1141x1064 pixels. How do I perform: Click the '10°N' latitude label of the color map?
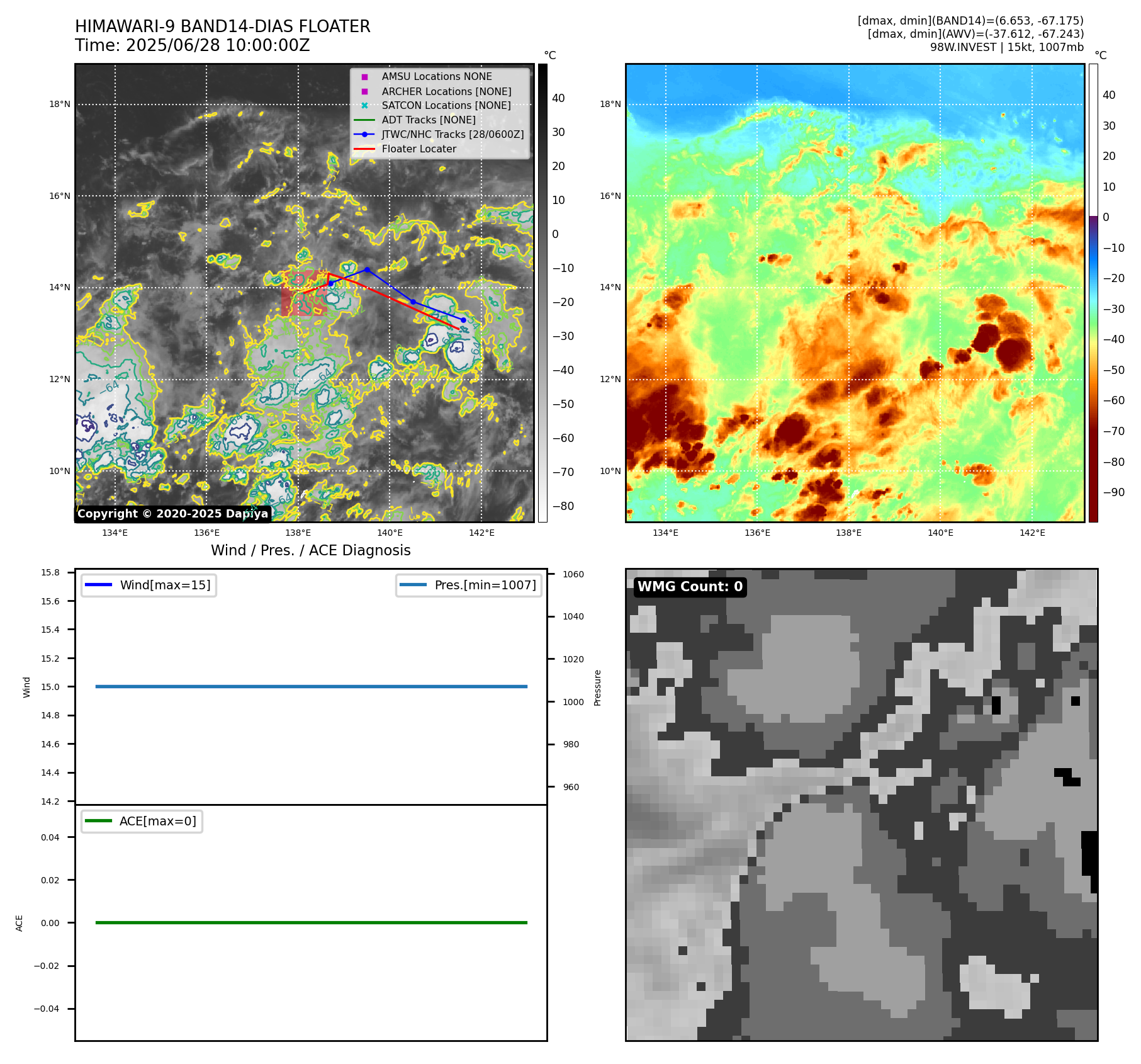tap(610, 471)
